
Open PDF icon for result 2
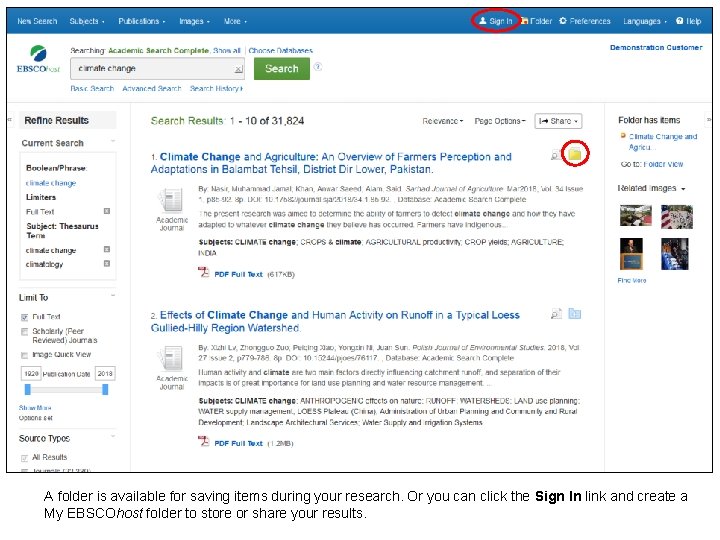click(203, 441)
